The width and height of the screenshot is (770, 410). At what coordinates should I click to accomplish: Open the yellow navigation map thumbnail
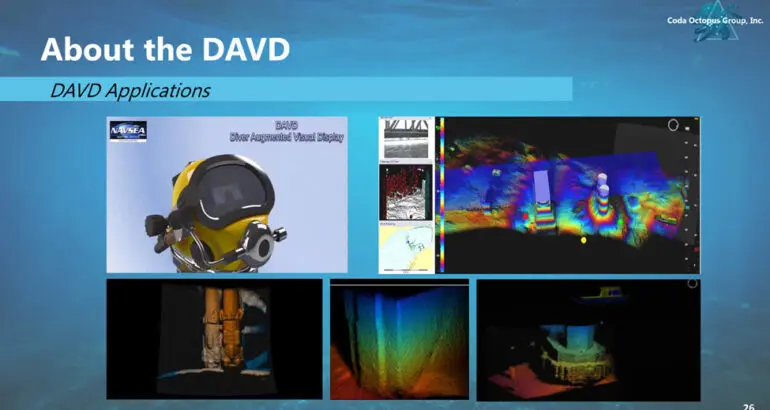click(405, 247)
